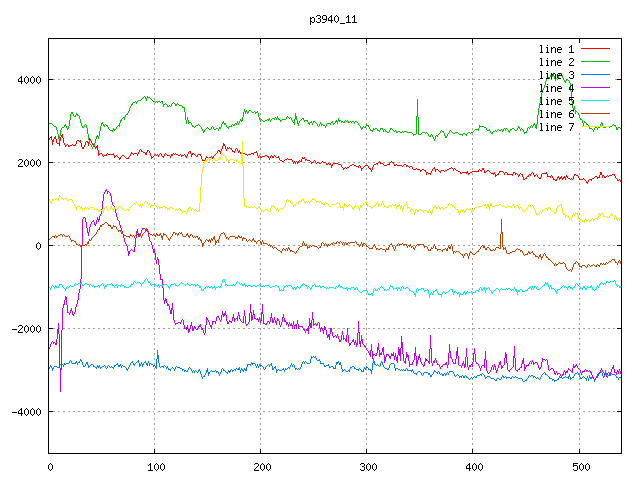Select the 'line 2' legend entry text

coord(557,62)
